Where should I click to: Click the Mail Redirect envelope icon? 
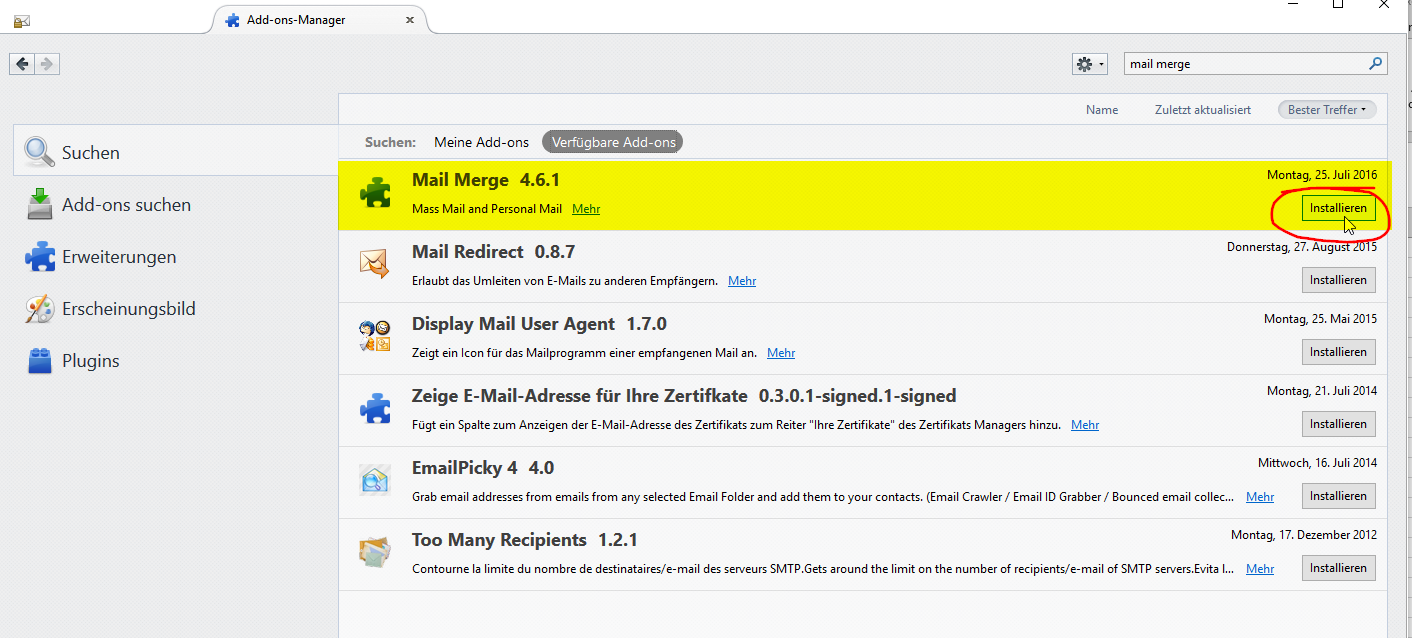374,264
